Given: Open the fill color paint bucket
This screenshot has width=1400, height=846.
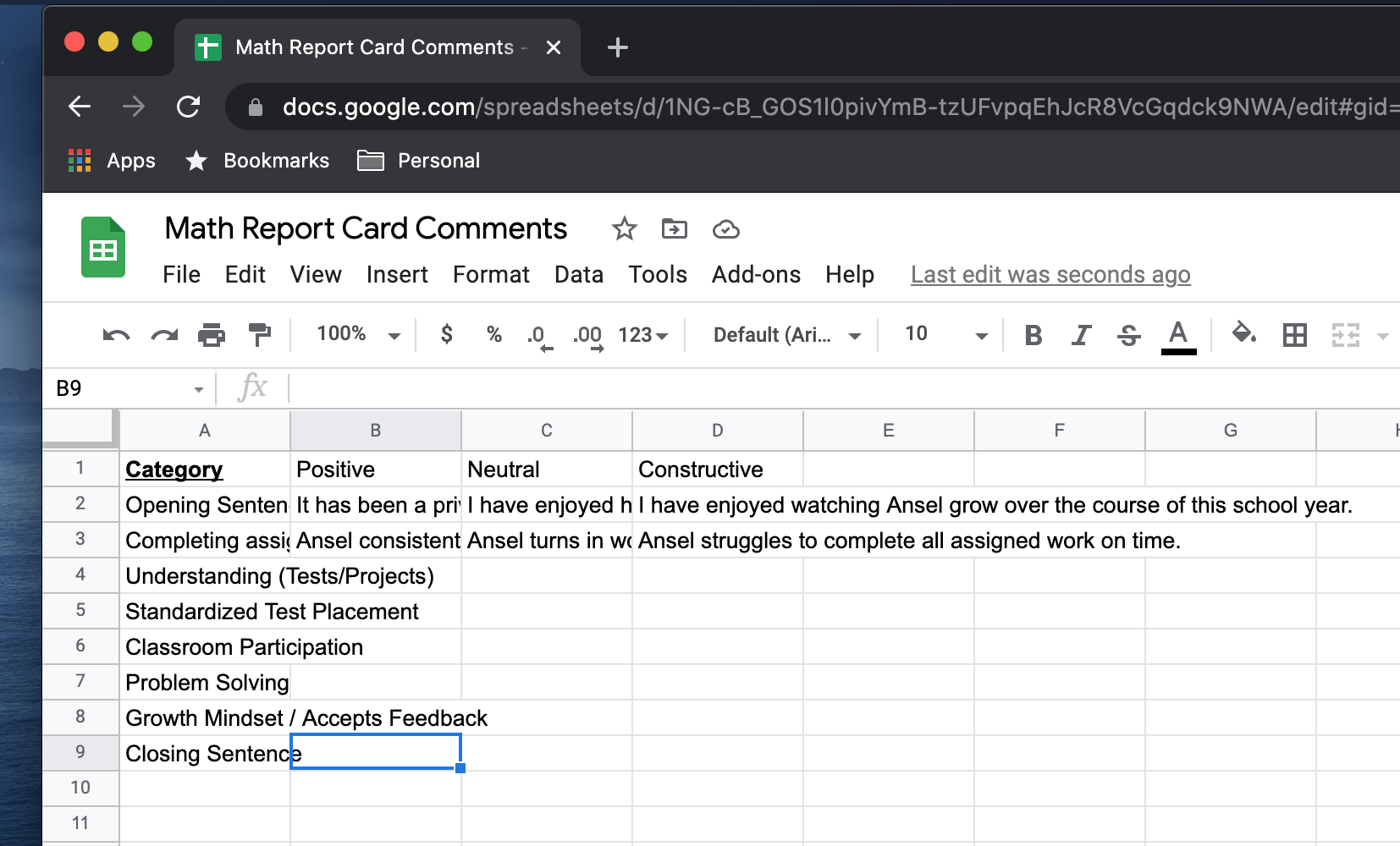Looking at the screenshot, I should (1243, 333).
